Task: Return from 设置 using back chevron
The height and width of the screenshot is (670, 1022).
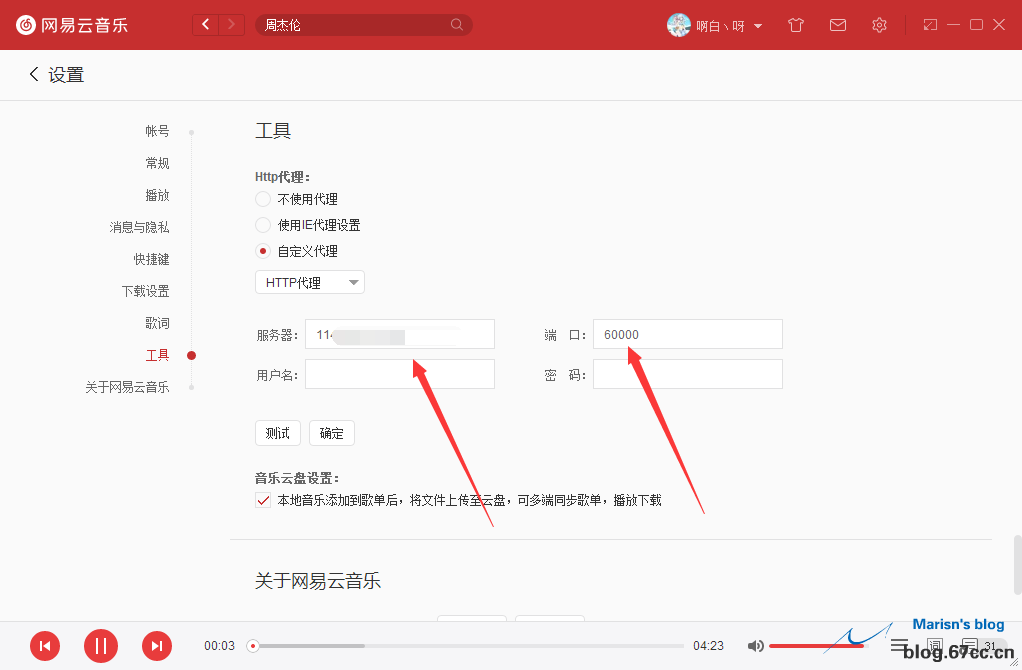Action: pos(34,74)
